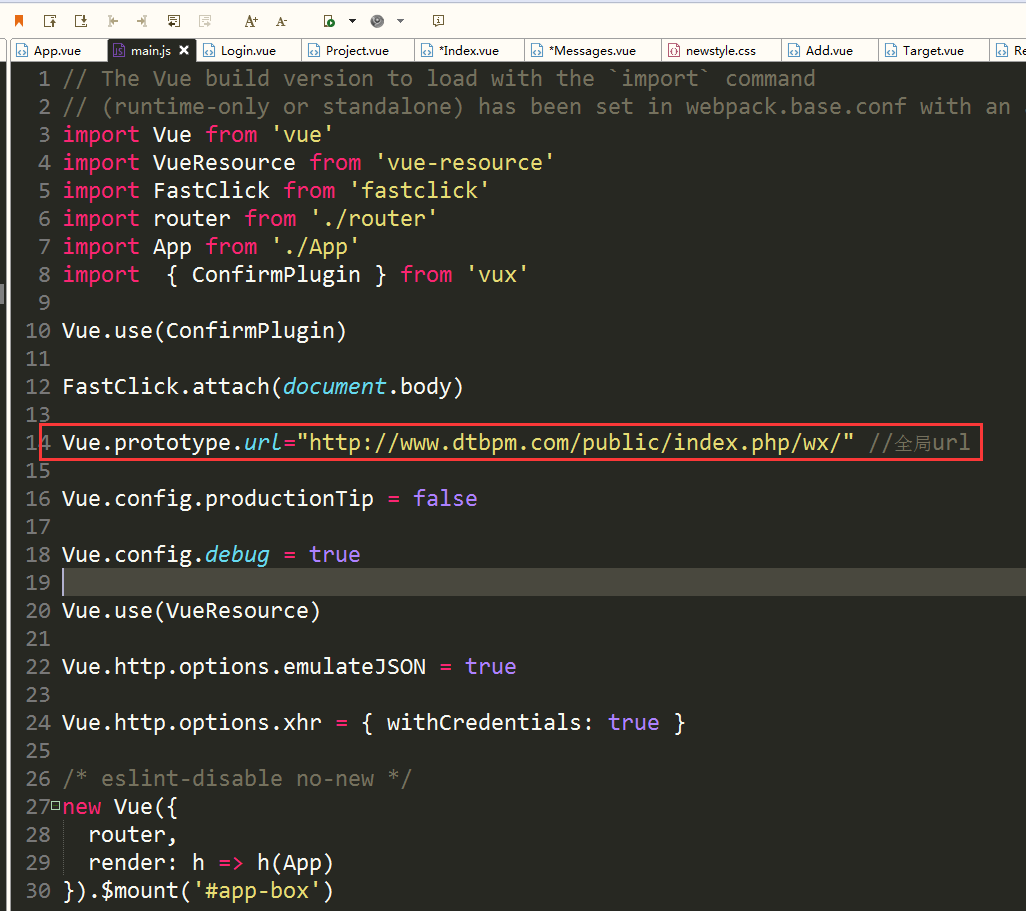Click the indent right-arrow toolbar icon
This screenshot has width=1026, height=911.
[142, 21]
